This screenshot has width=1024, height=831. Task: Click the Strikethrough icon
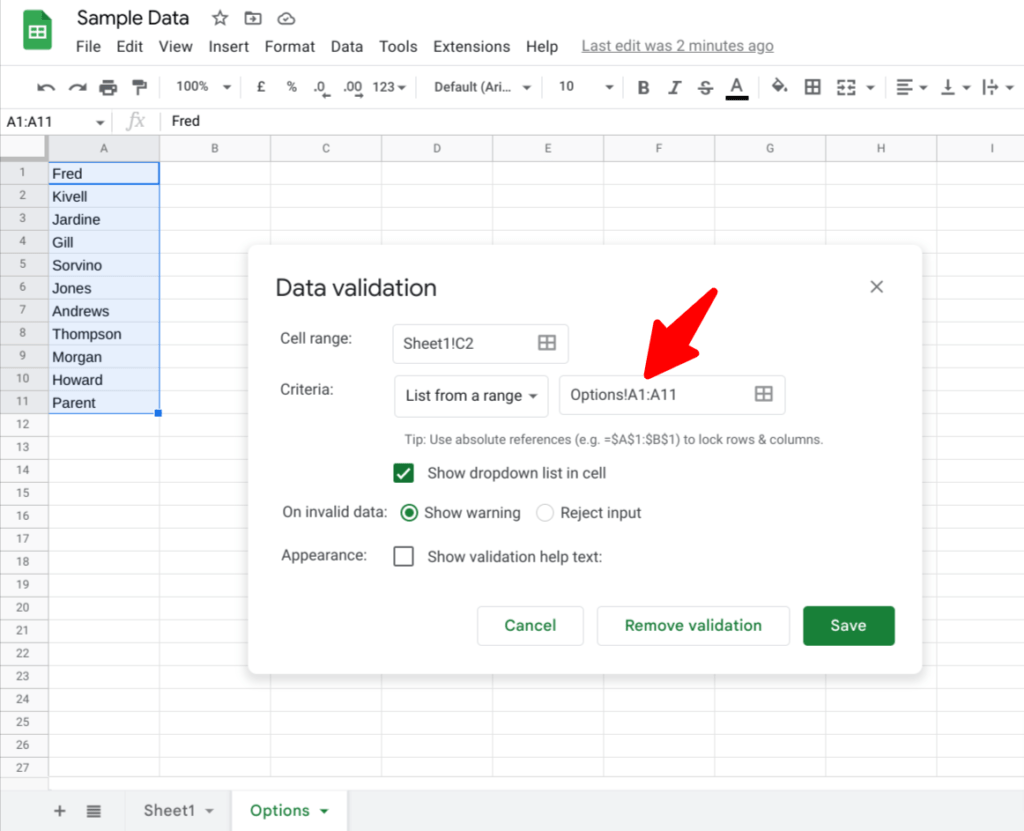705,87
